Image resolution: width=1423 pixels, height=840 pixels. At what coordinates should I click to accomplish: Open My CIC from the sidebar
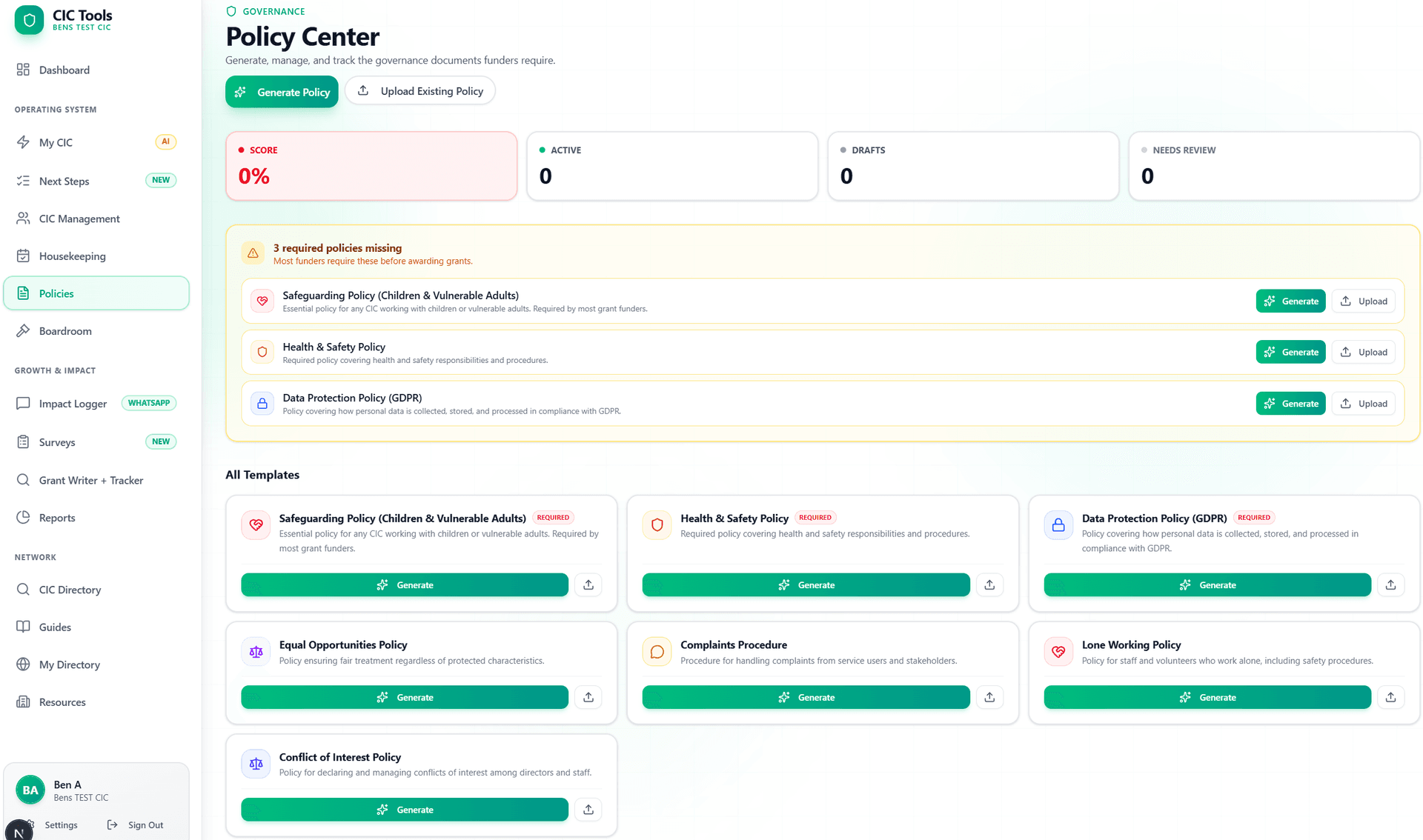(56, 142)
